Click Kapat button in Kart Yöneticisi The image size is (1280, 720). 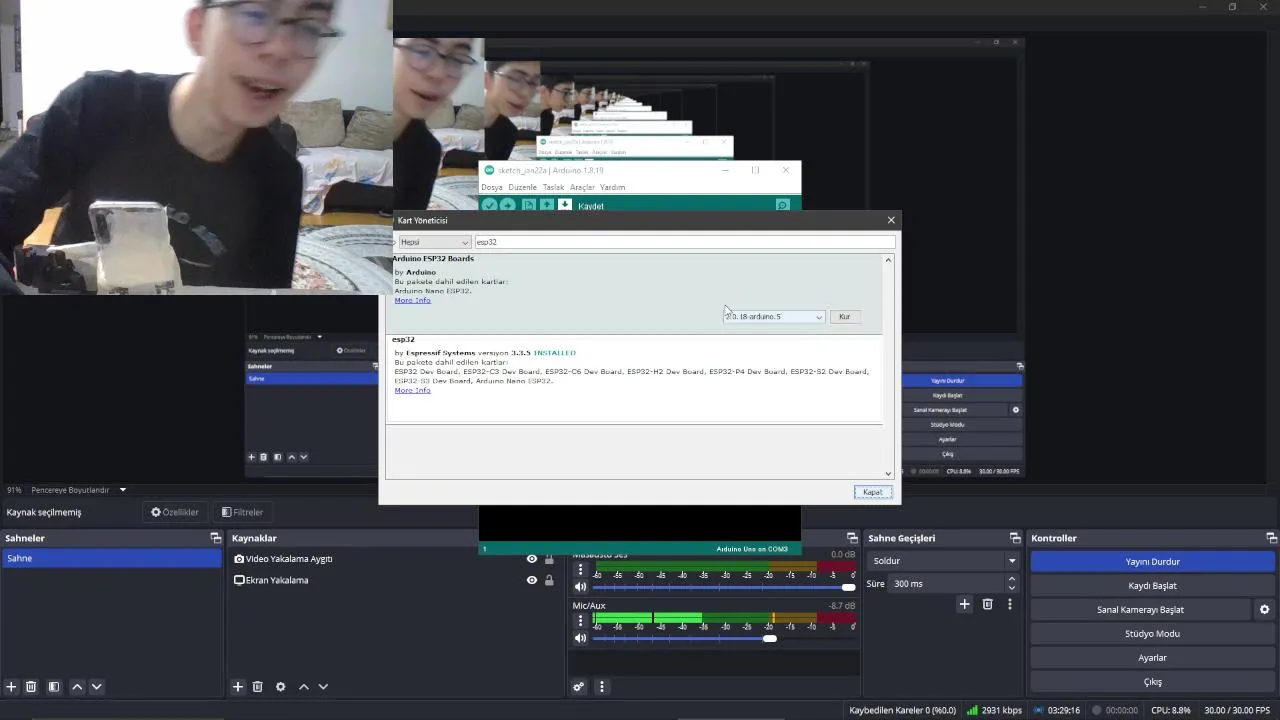pyautogui.click(x=873, y=492)
